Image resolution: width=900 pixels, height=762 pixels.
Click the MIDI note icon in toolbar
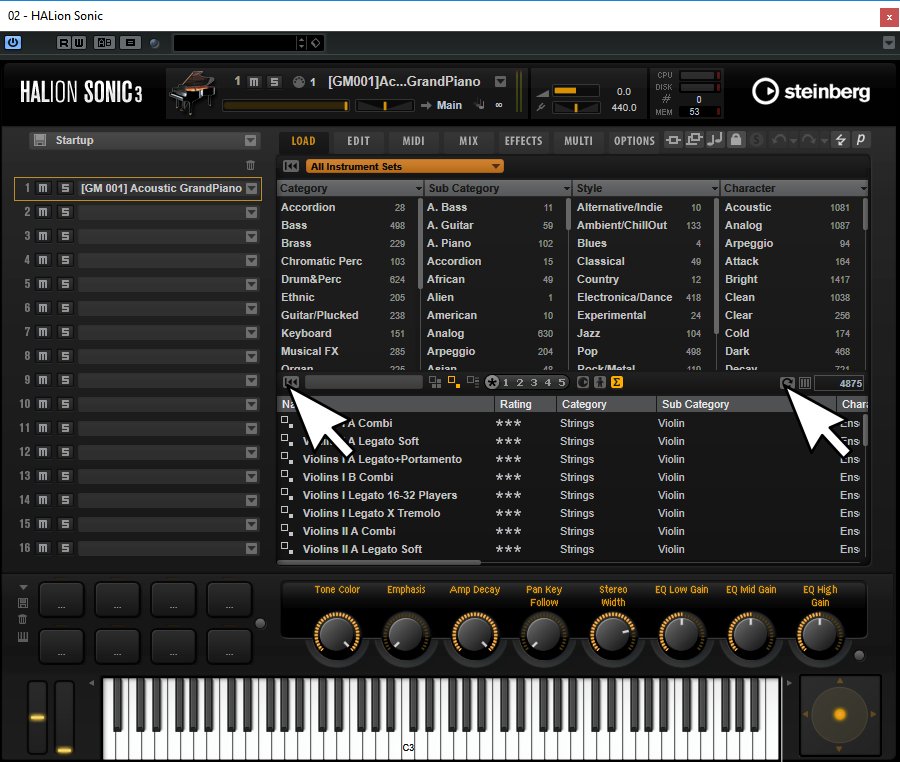715,139
